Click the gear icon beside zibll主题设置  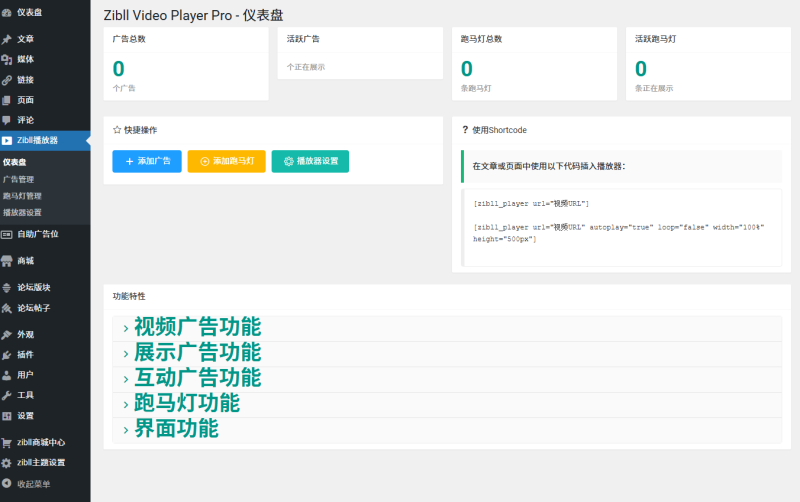(x=7, y=463)
